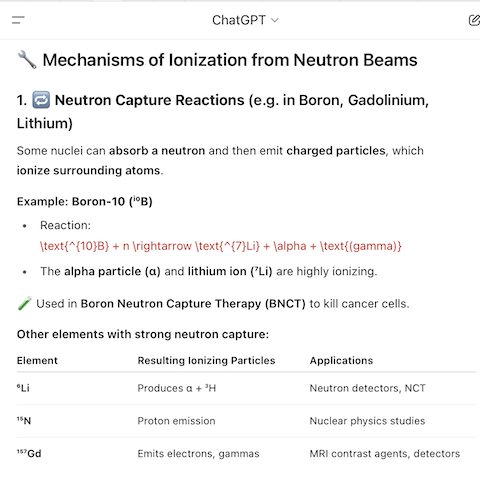Click the repeat-arrows emoji near Neutron Capture
This screenshot has height=480, width=480.
(41, 100)
